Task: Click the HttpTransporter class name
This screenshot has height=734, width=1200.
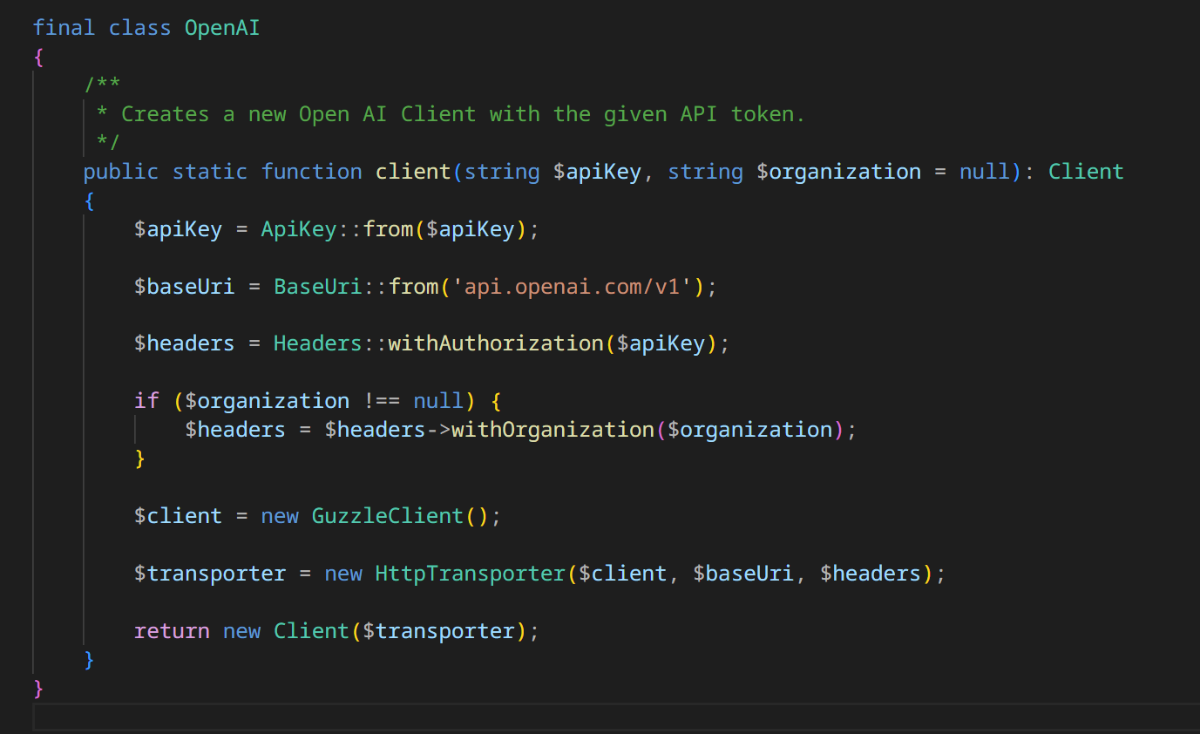Action: tap(470, 574)
